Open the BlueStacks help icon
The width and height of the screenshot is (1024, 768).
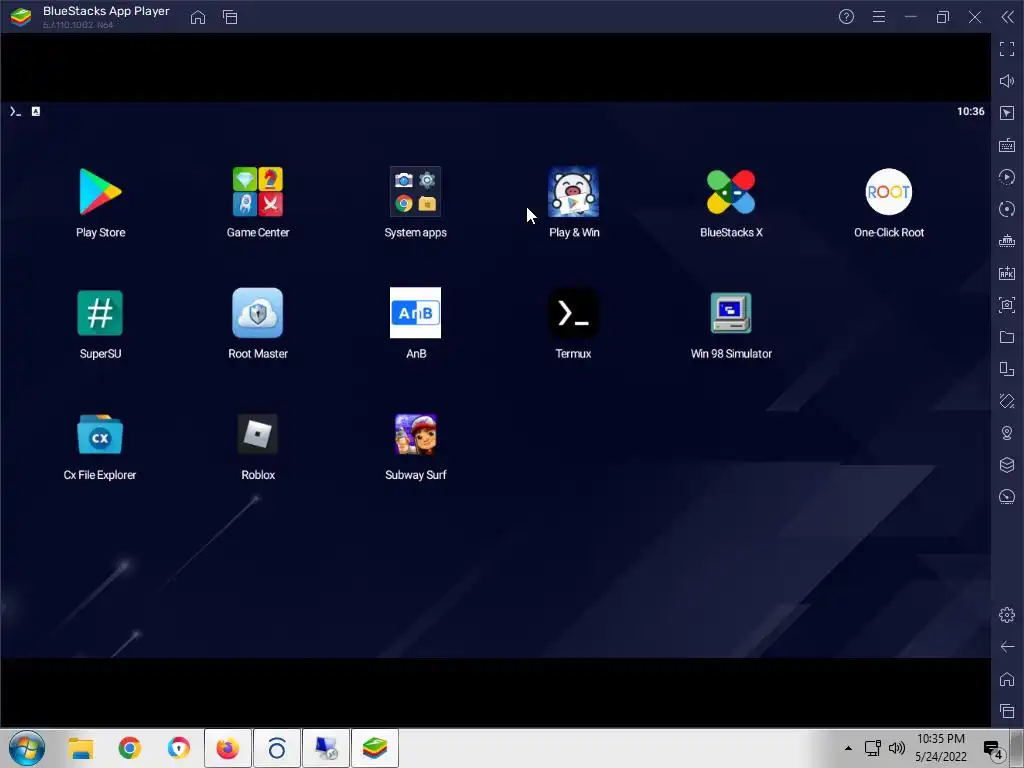(846, 17)
